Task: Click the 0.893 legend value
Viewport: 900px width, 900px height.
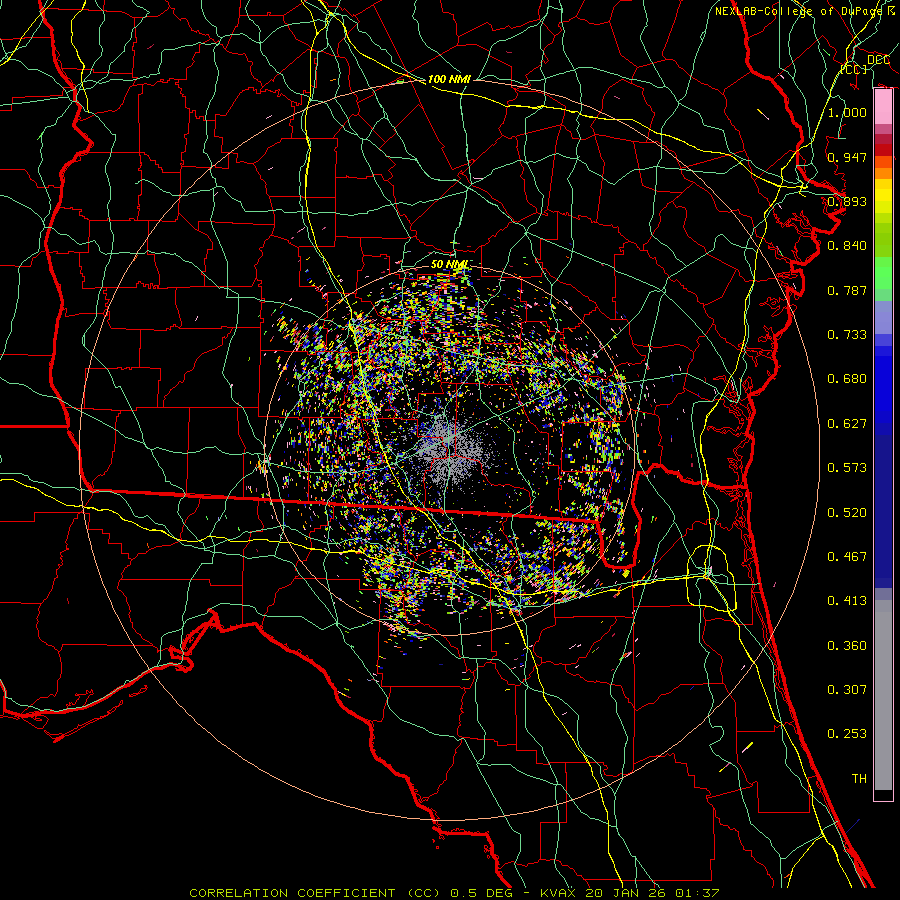Action: tap(847, 201)
